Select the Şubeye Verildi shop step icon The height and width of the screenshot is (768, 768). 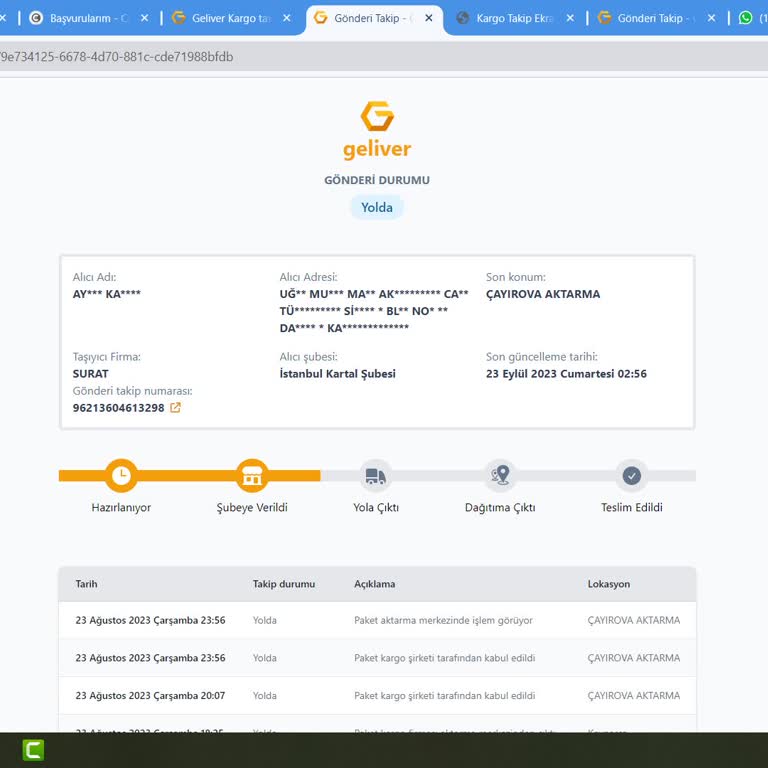252,475
